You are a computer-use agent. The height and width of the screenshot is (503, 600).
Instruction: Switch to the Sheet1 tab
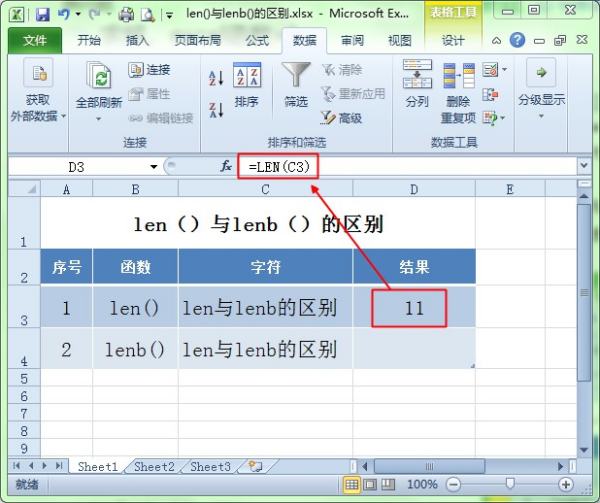(98, 467)
